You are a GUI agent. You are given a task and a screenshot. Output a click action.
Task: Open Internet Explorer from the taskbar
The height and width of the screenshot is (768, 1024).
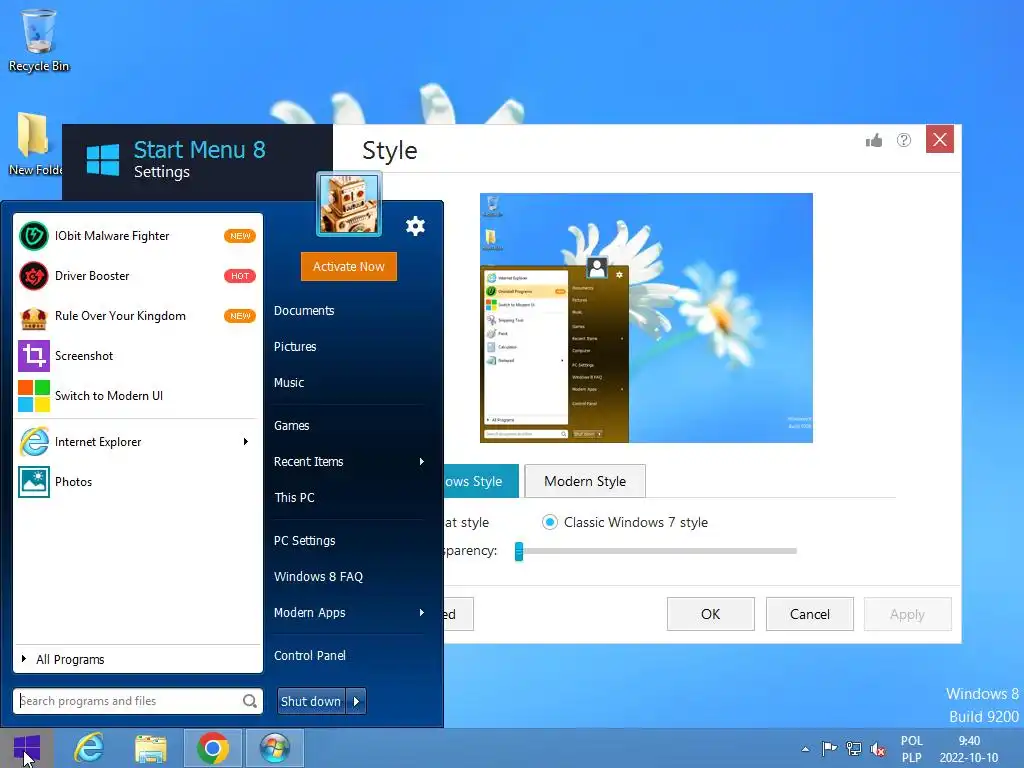tap(89, 748)
